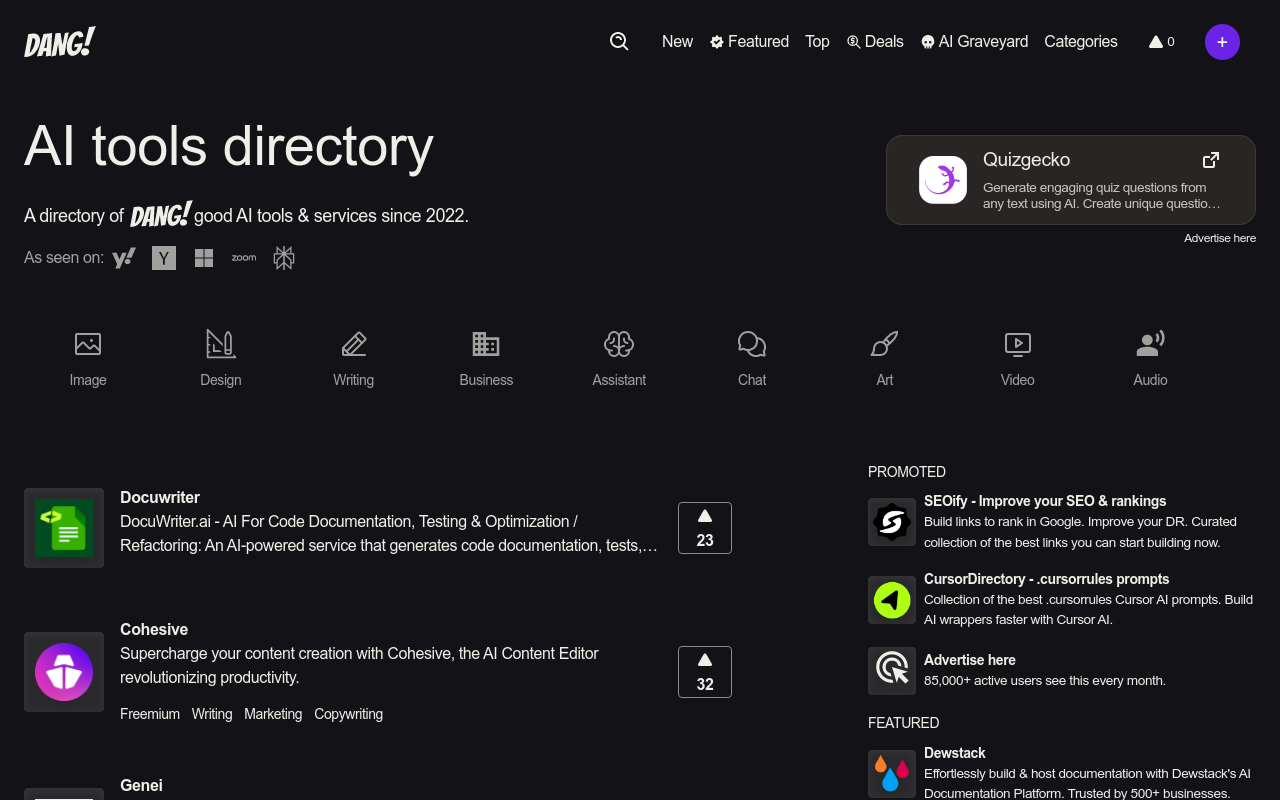
Task: Click the Quizgecko logo thumbnail
Action: tap(943, 180)
